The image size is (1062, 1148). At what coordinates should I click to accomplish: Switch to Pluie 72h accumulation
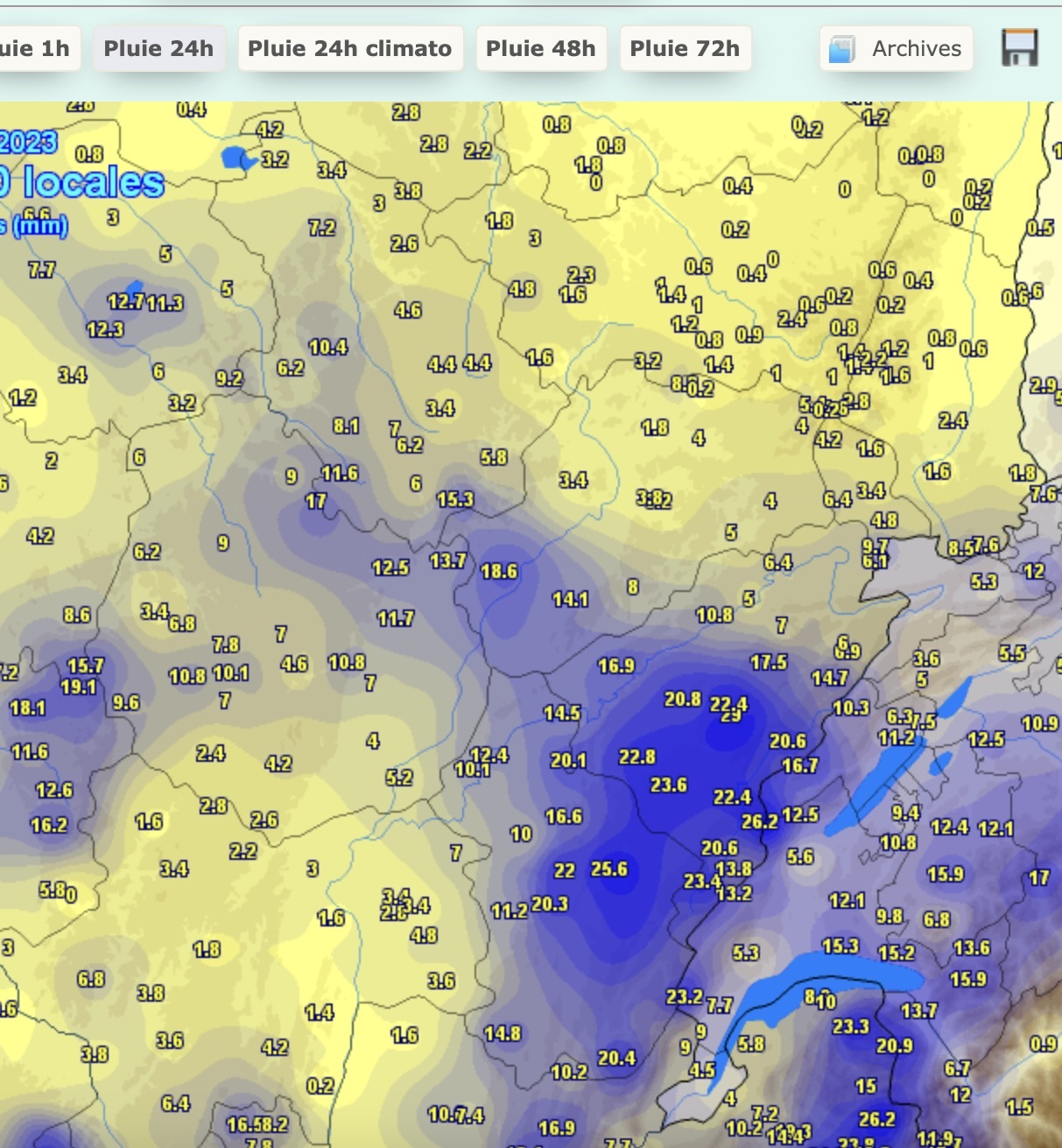coord(685,48)
